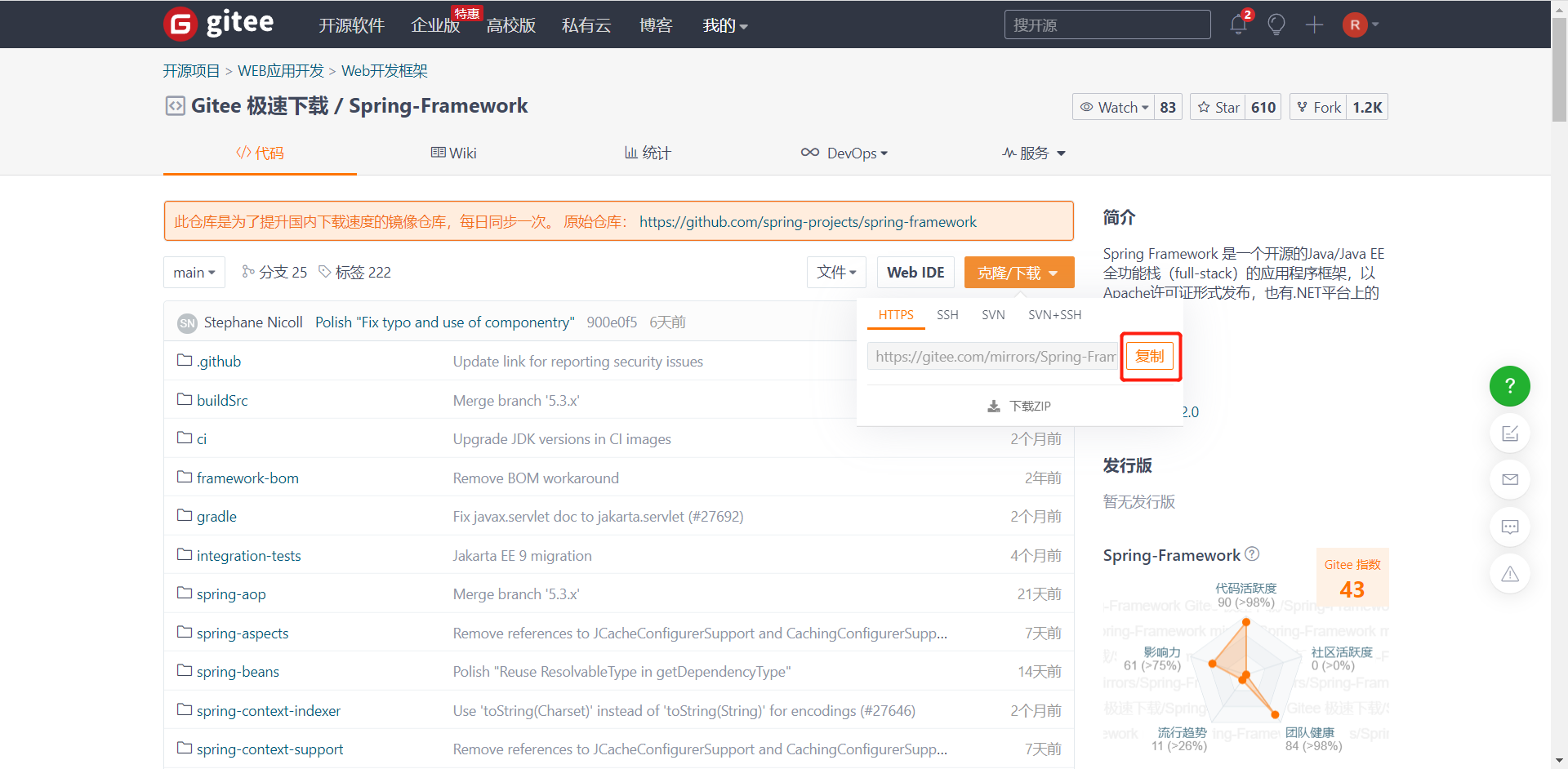Click the chat message floating icon
The width and height of the screenshot is (1568, 769).
[1510, 527]
